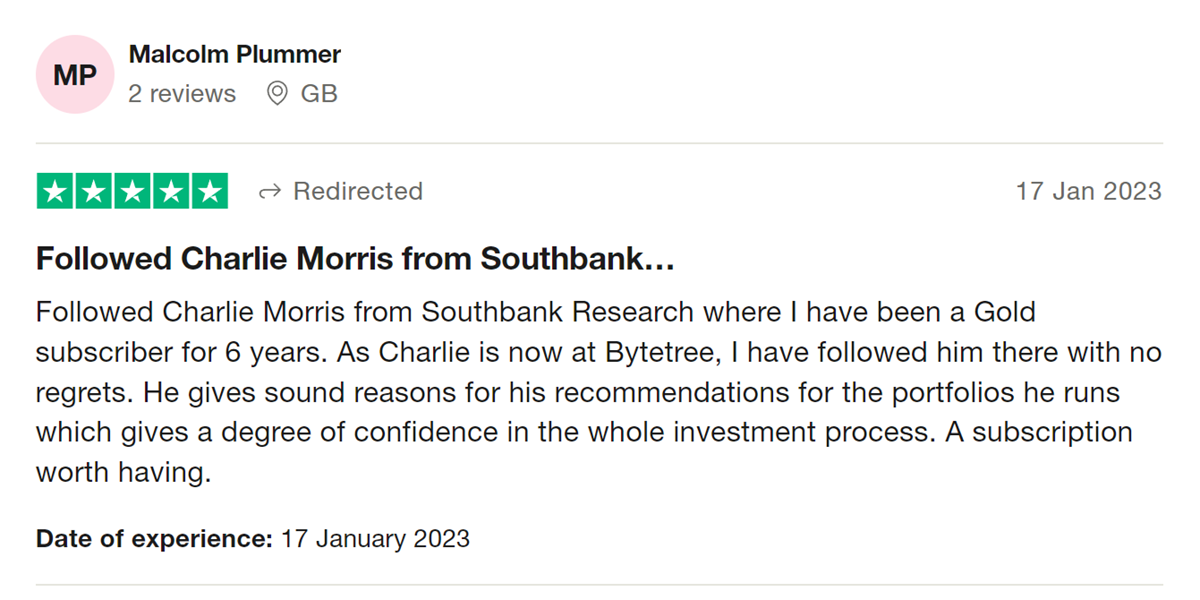Image resolution: width=1200 pixels, height=600 pixels.
Task: Click the fifth green rating star
Action: (x=208, y=191)
